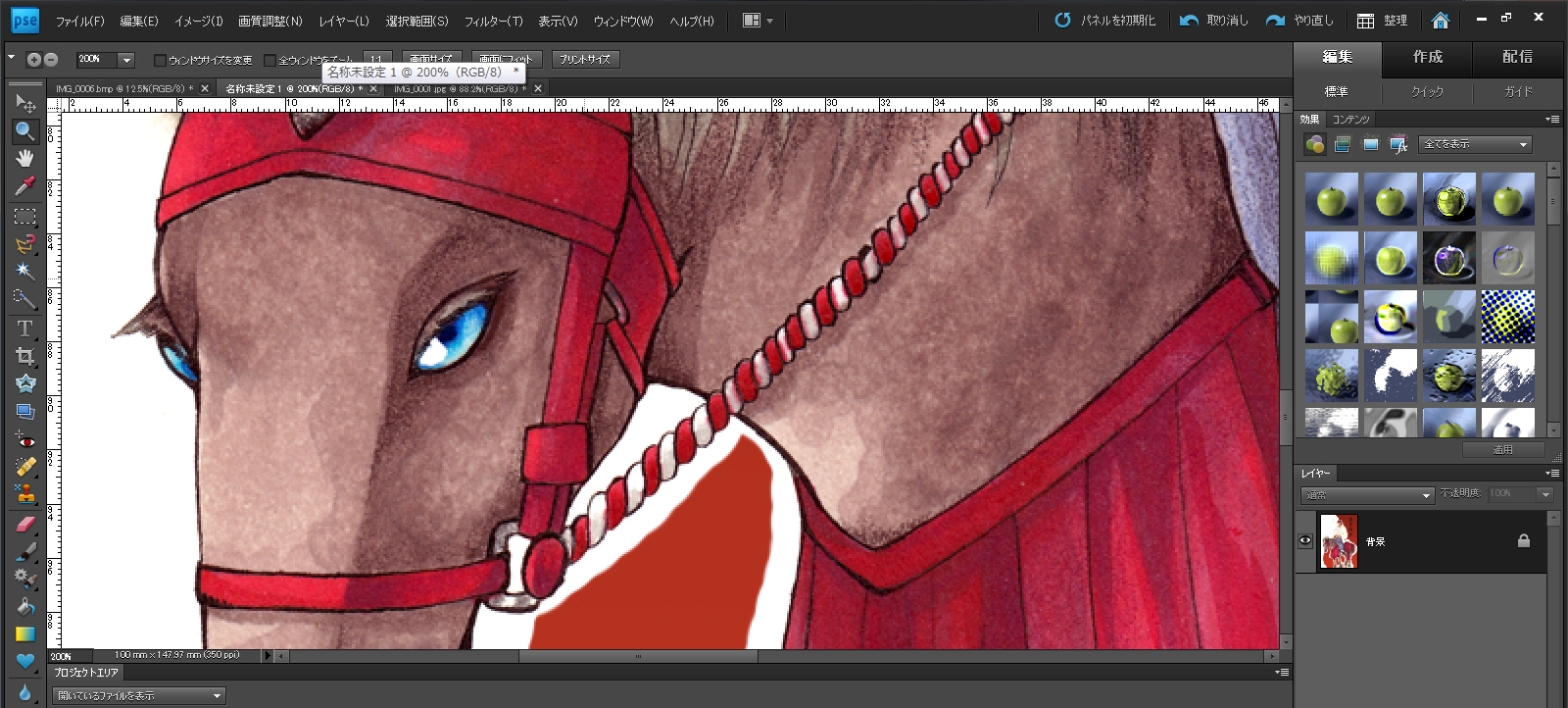Open the layer opacity dropdown arrow

pos(1545,494)
